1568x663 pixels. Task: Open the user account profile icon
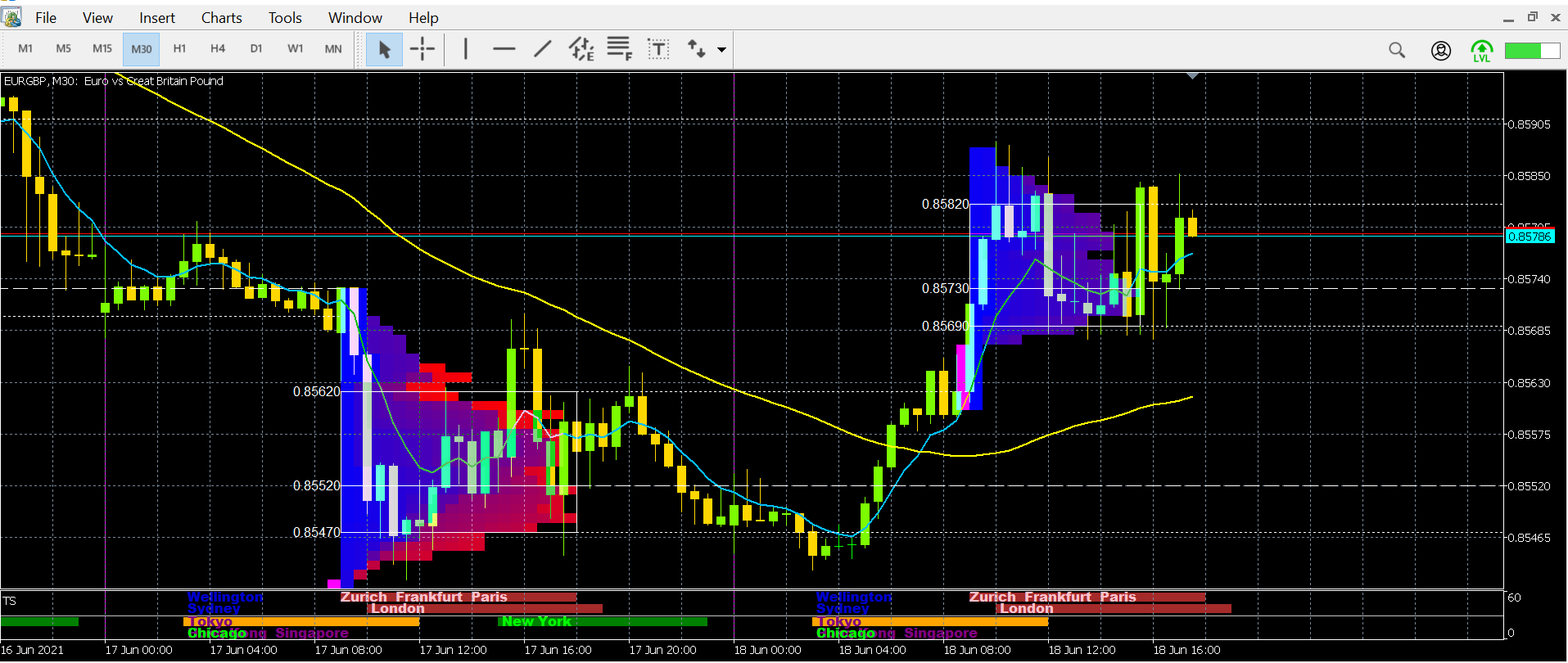[1441, 50]
